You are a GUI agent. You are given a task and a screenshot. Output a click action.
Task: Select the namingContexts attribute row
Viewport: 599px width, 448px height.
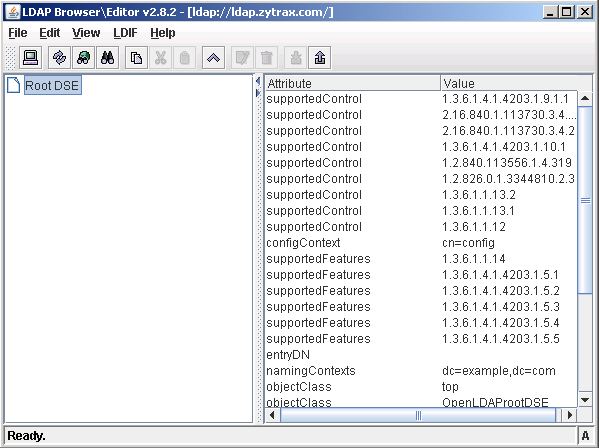(x=421, y=371)
